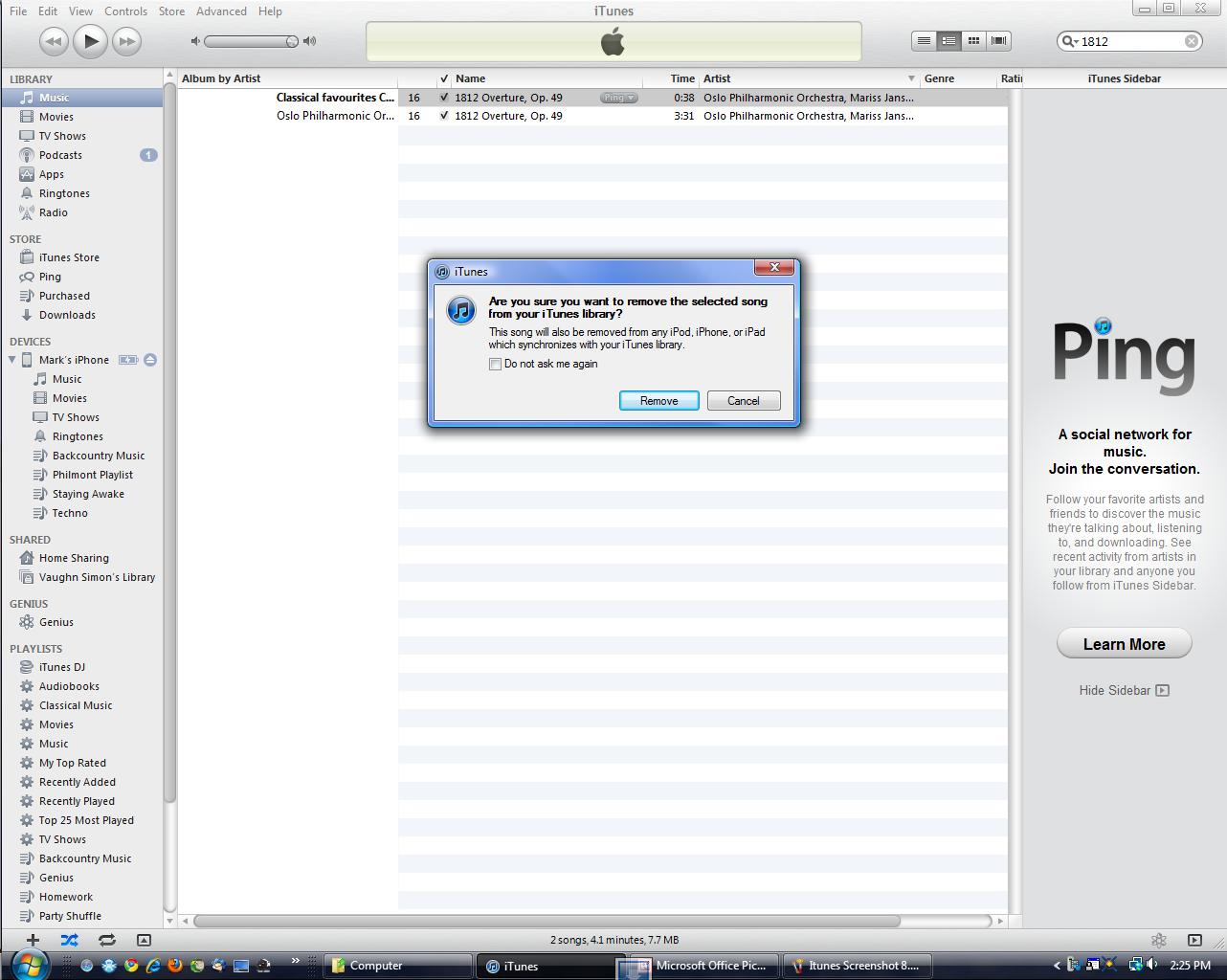Open the Edit menu

click(48, 11)
